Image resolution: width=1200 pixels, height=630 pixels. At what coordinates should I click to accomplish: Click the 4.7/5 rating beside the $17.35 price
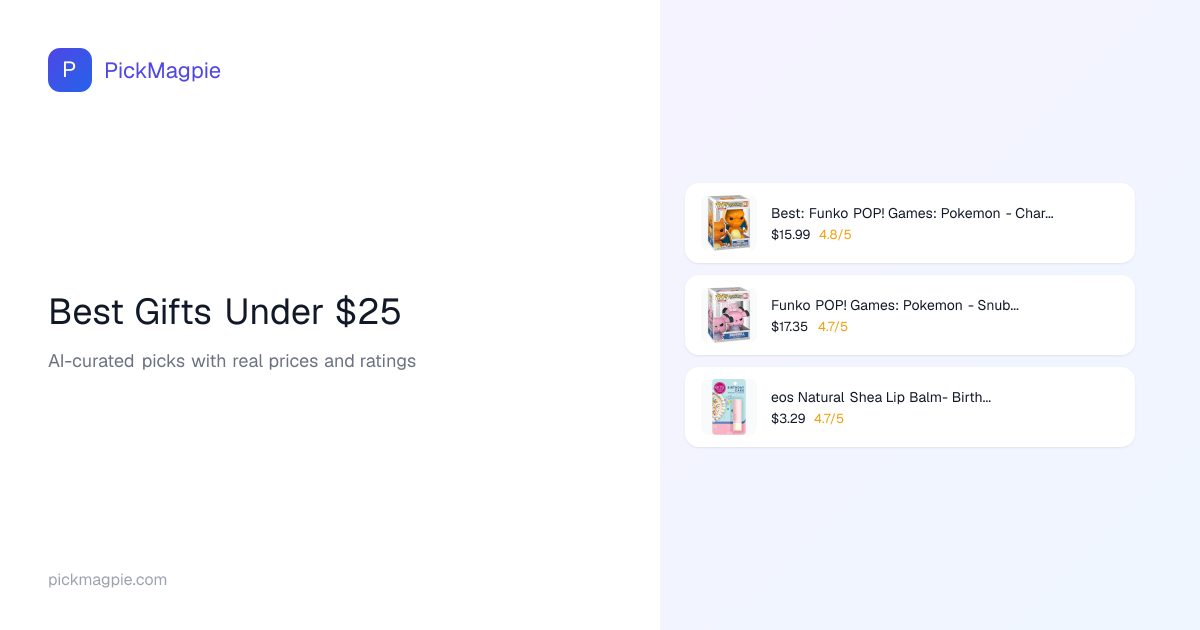click(x=833, y=327)
